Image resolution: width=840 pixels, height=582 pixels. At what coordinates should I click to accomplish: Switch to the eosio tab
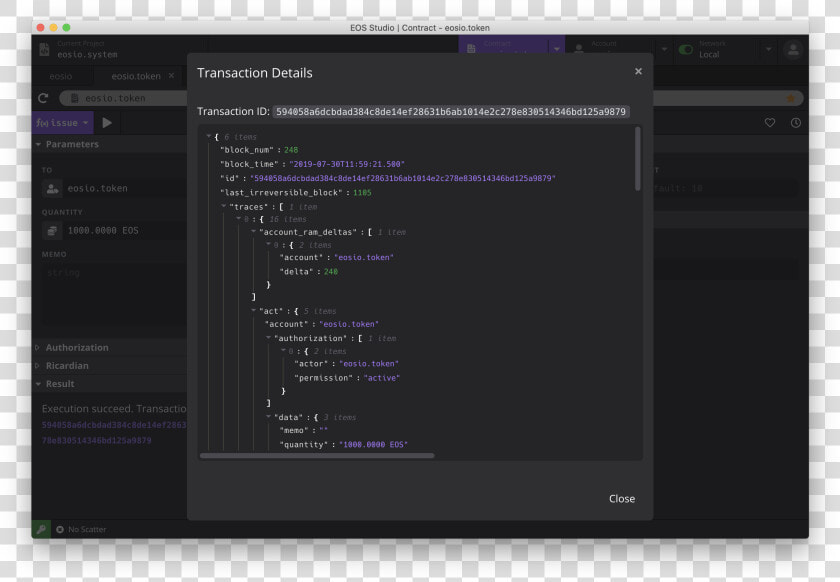pos(61,76)
